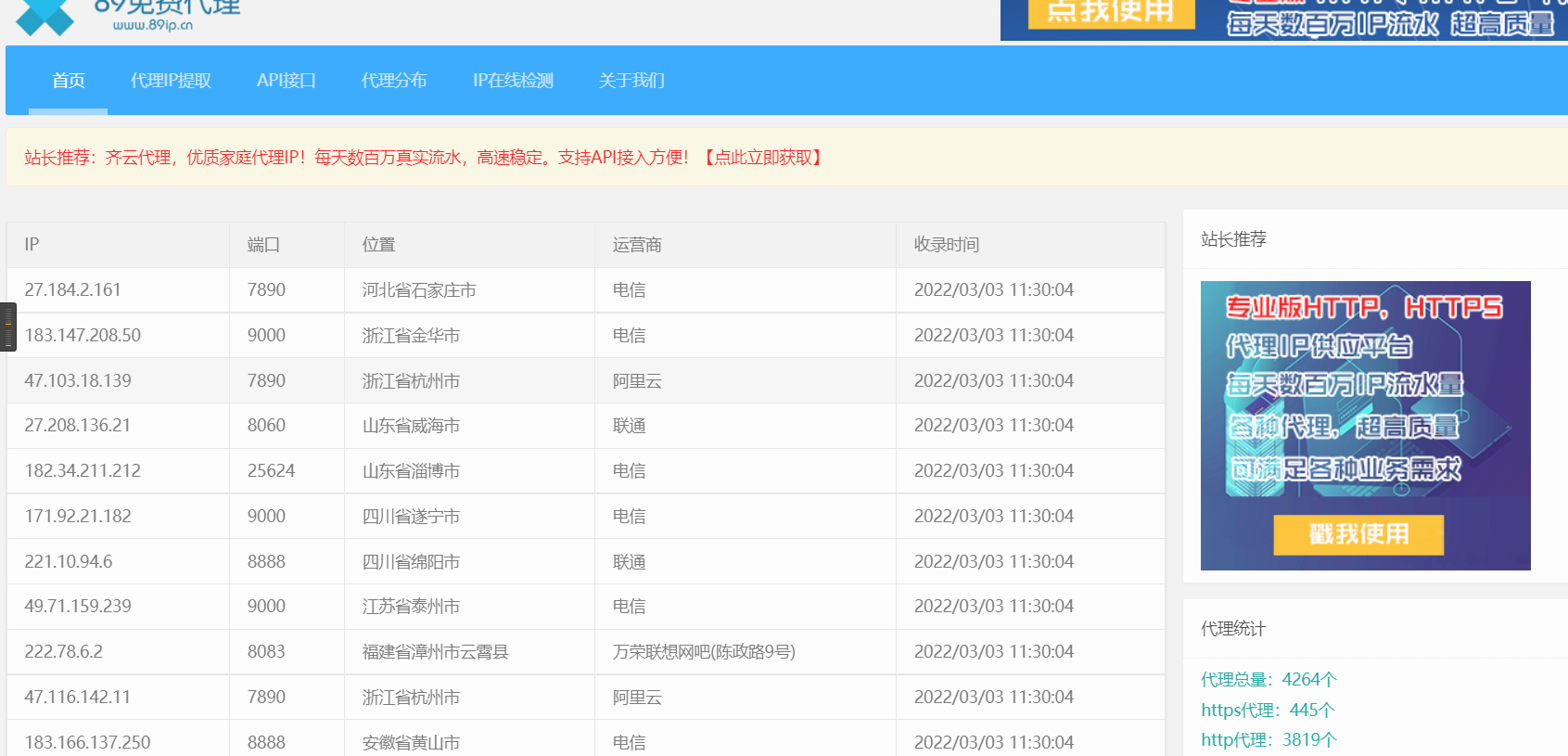The height and width of the screenshot is (756, 1568).
Task: Click the 戳我使用 button in the sidebar ad
Action: (1358, 534)
